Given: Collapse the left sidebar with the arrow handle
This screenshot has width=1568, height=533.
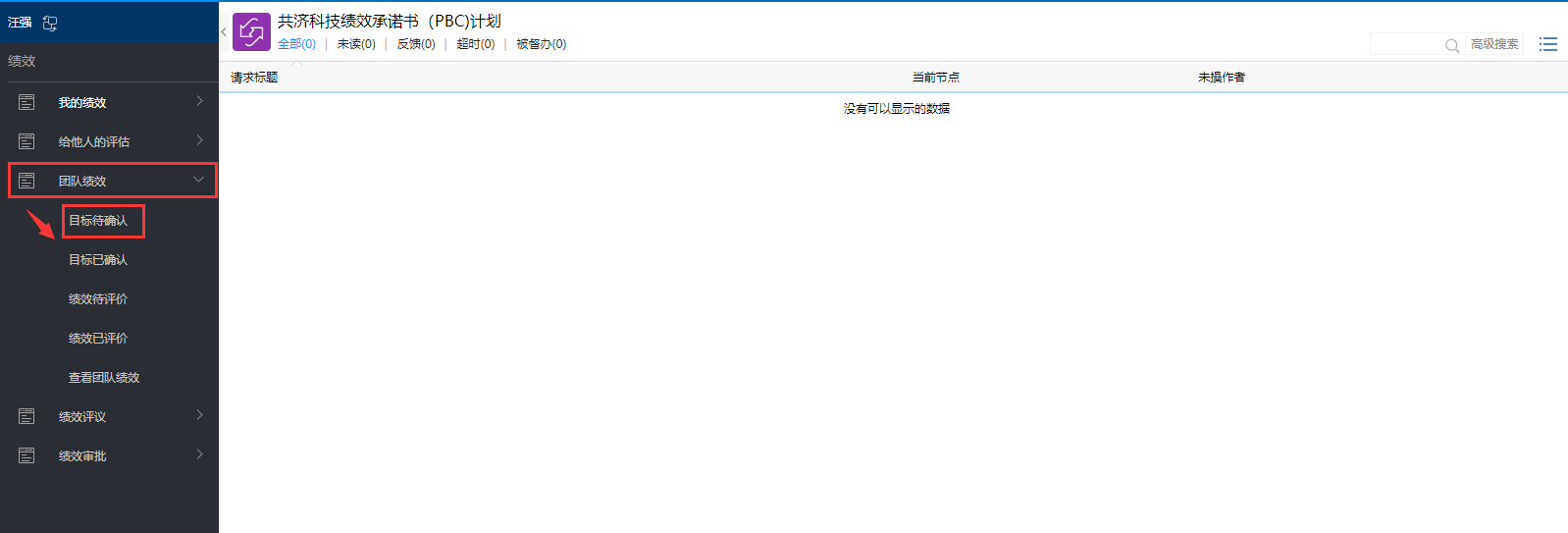Looking at the screenshot, I should (224, 32).
